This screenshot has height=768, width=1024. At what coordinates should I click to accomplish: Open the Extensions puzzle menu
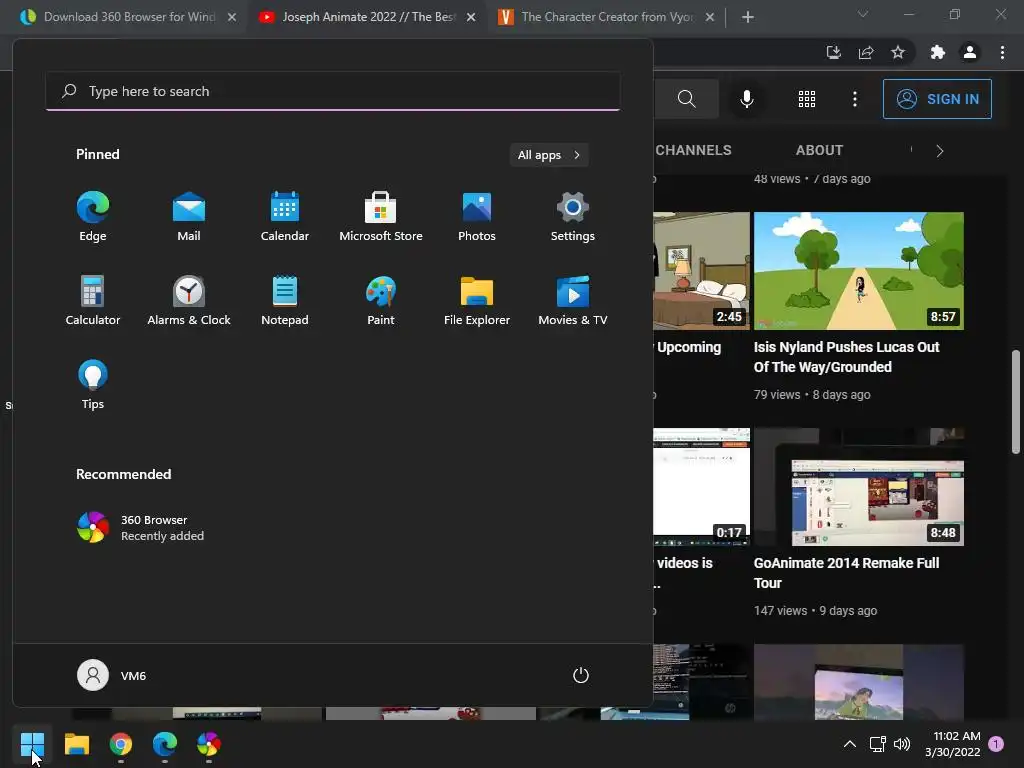click(x=938, y=52)
